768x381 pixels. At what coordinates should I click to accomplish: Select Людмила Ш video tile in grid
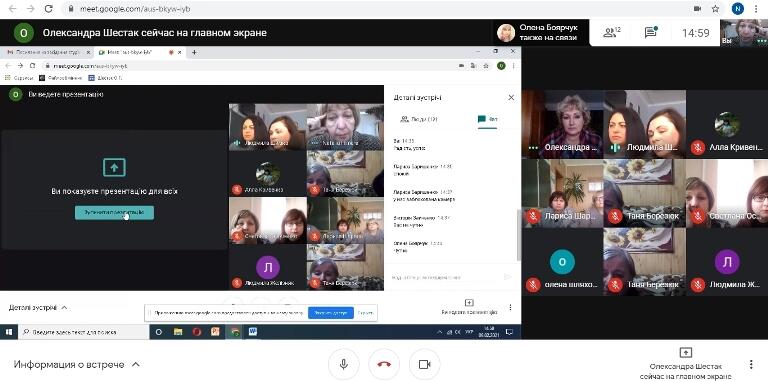(645, 124)
